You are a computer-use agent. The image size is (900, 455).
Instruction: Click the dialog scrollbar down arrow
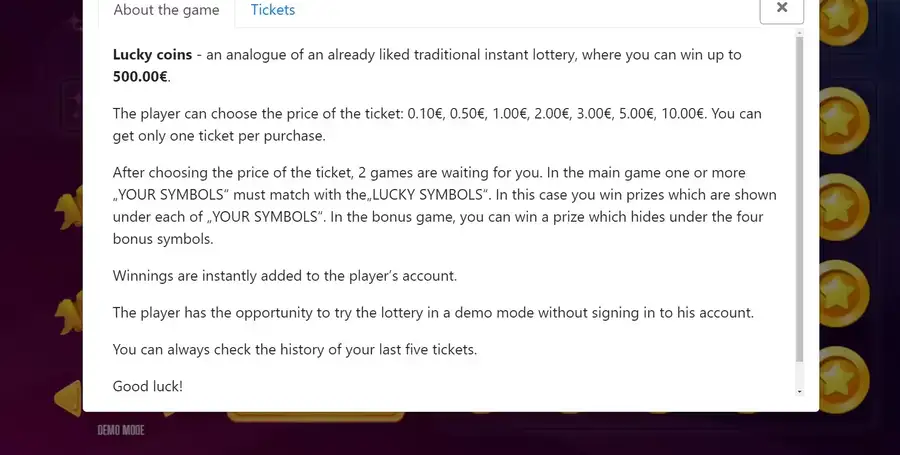(800, 391)
